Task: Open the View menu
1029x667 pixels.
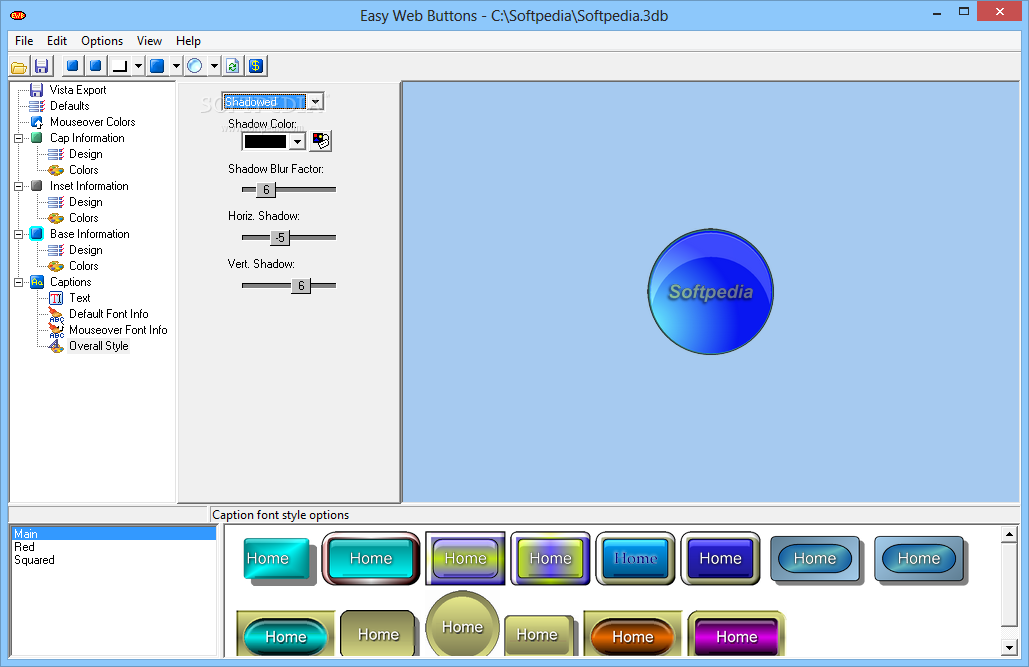Action: (150, 41)
